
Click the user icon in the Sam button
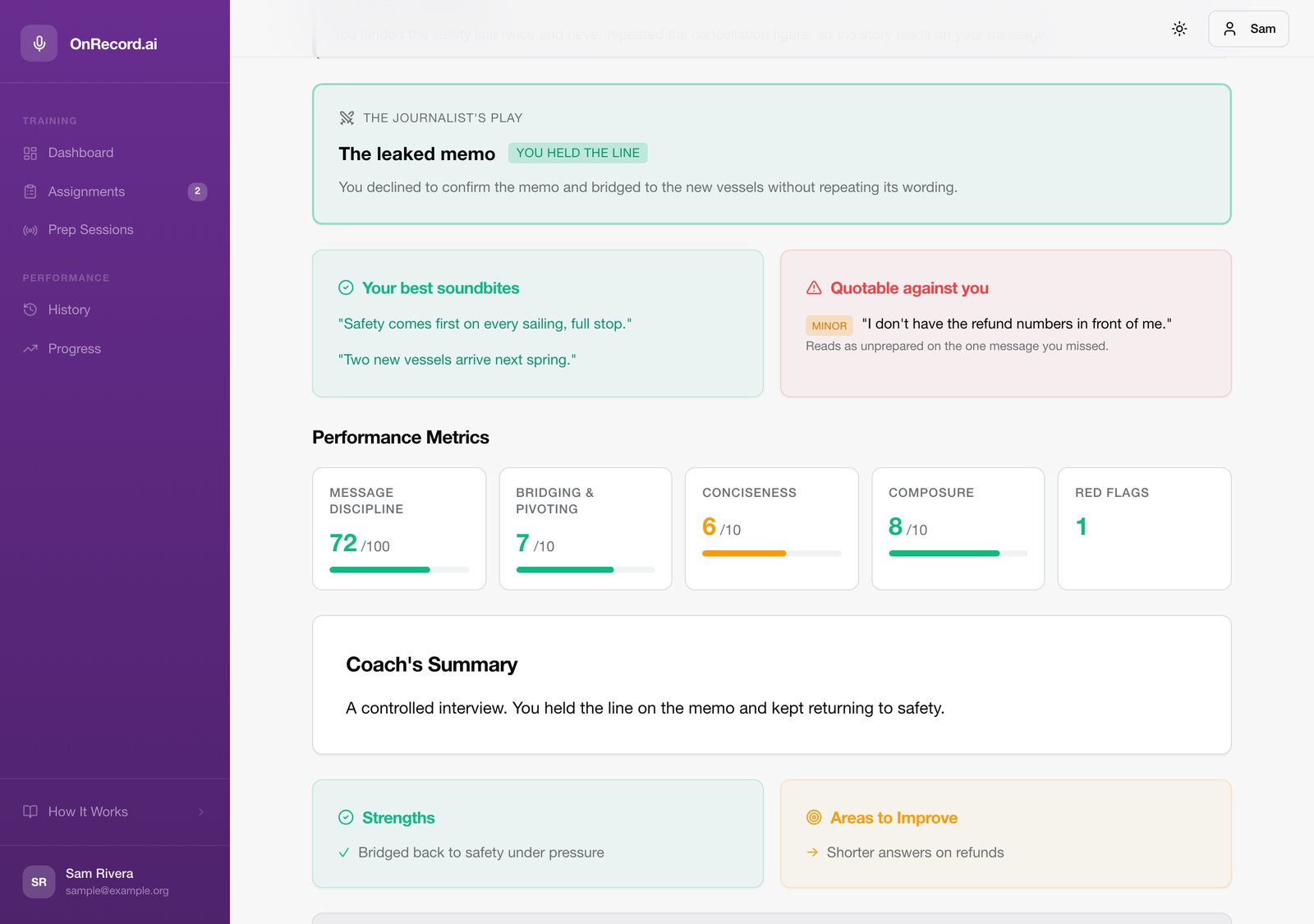click(x=1229, y=29)
